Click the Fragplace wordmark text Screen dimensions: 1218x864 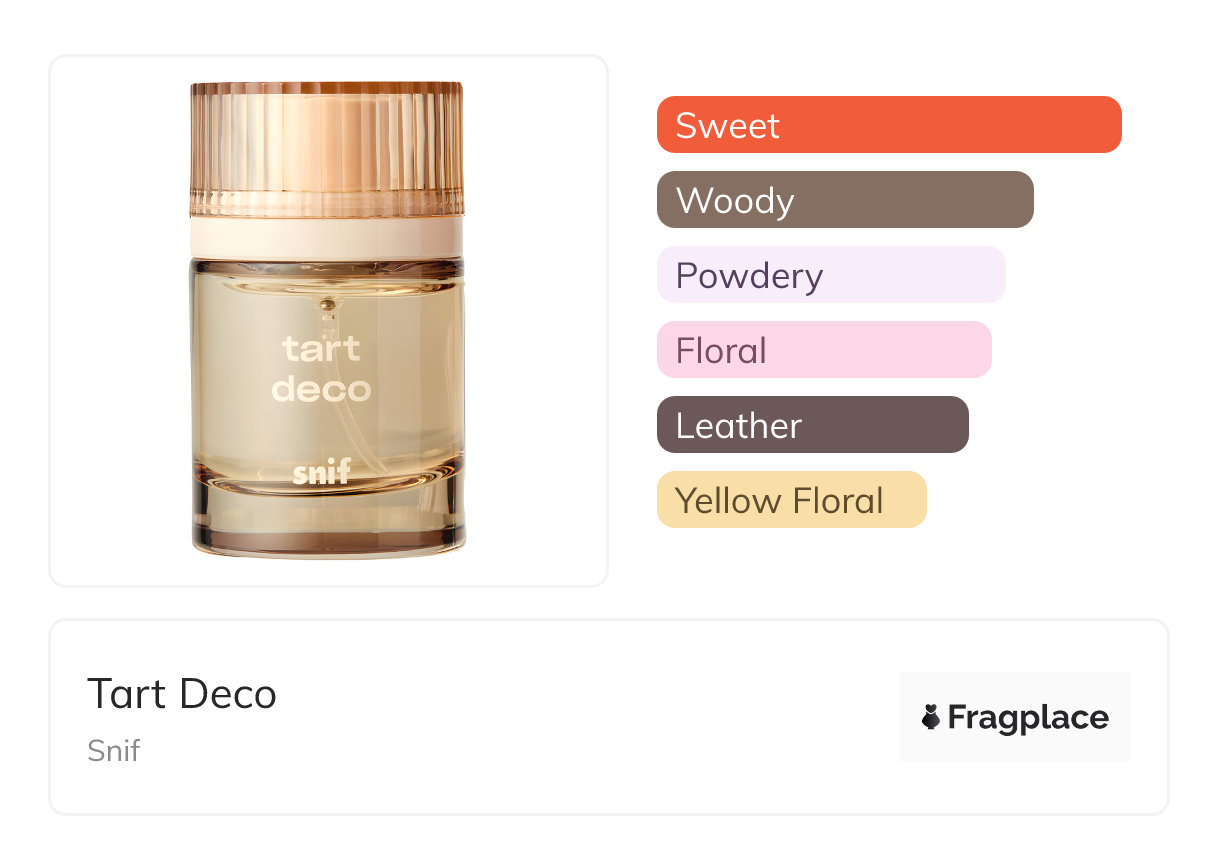click(x=1027, y=717)
